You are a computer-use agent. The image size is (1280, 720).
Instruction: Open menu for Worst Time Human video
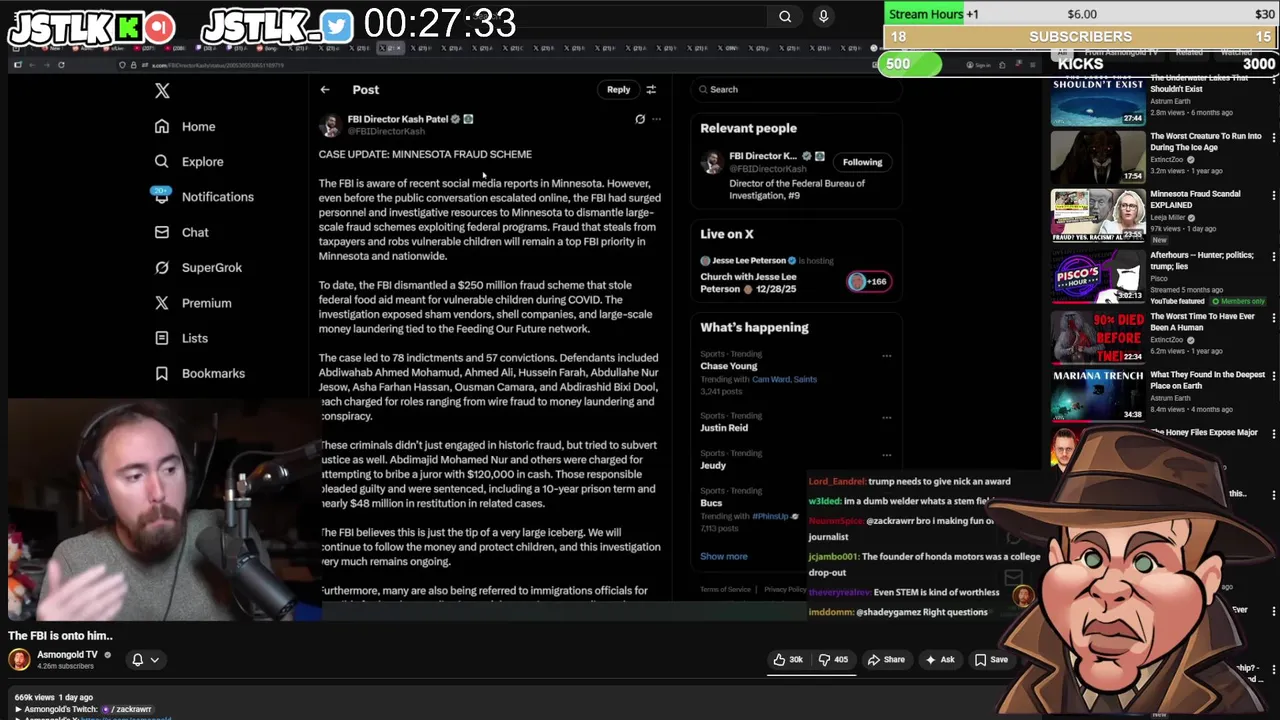point(1273,318)
